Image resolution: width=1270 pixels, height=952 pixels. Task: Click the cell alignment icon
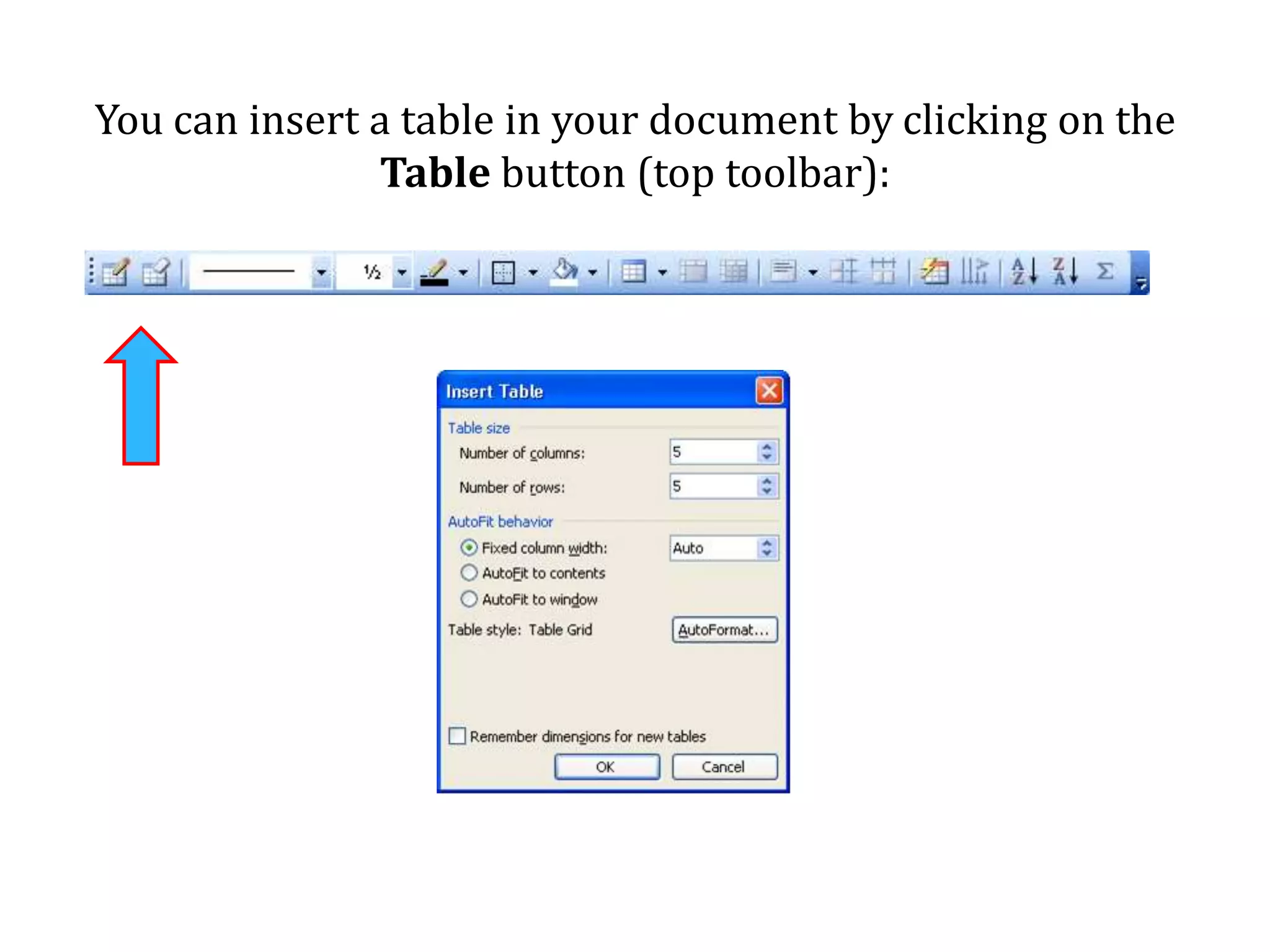(x=784, y=271)
